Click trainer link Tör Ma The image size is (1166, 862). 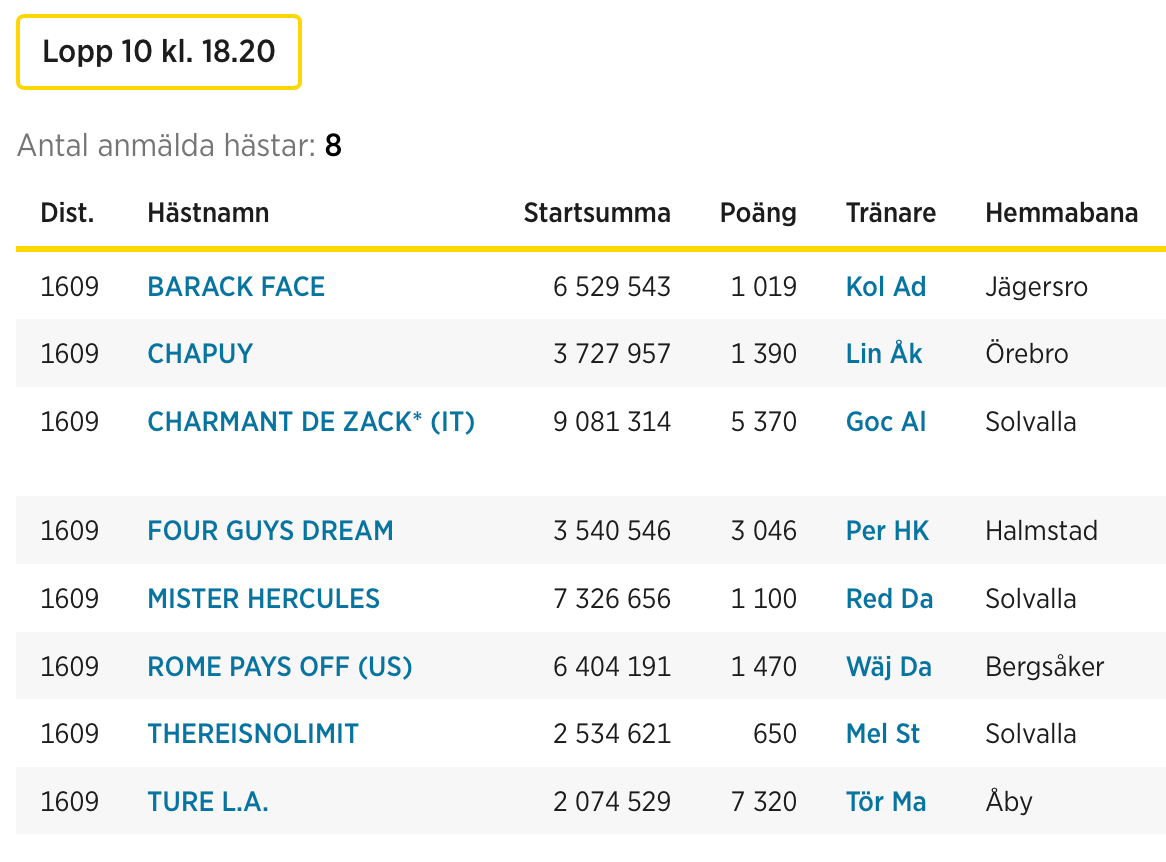click(886, 802)
